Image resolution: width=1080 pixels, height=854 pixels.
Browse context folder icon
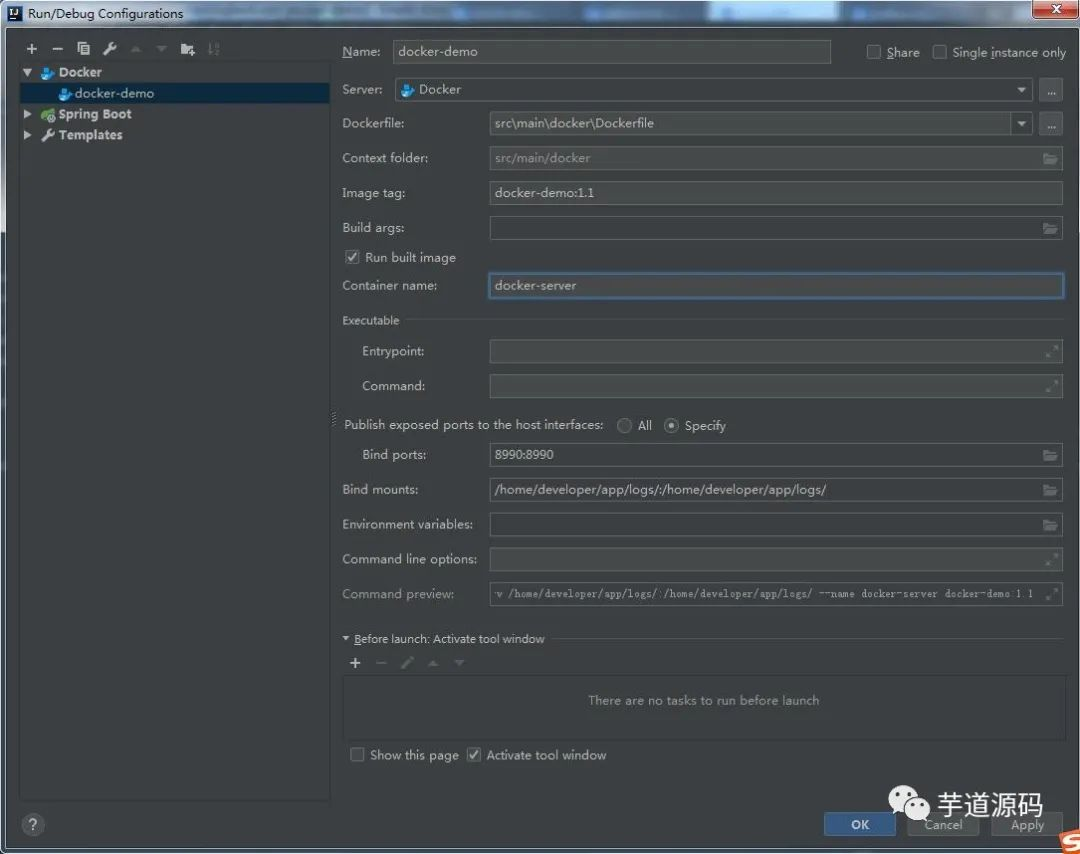click(x=1050, y=158)
